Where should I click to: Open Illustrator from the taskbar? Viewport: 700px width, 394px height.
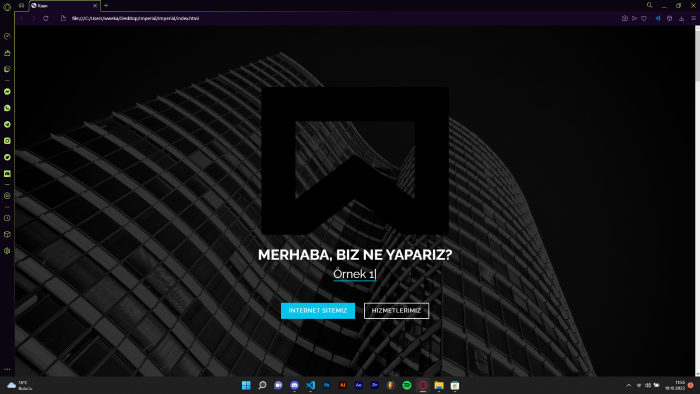[342, 385]
